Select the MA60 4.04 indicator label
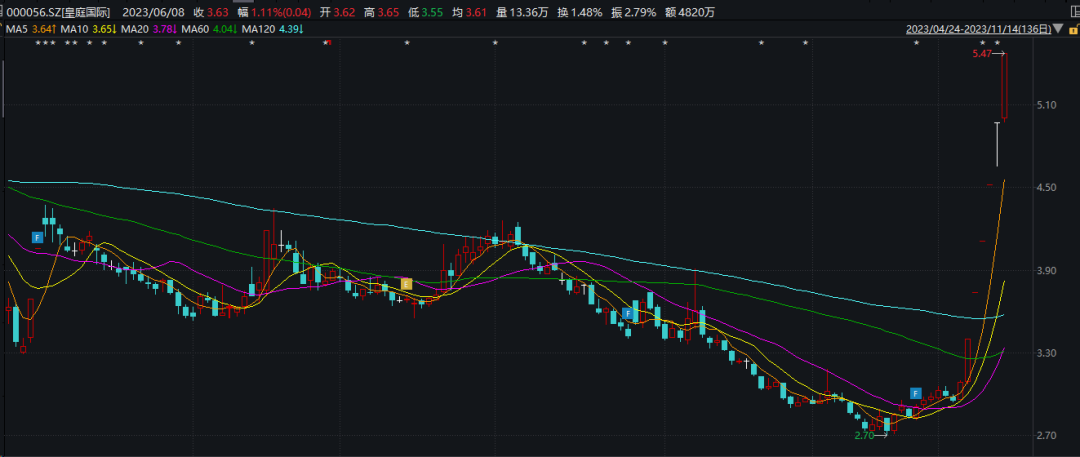 (x=209, y=29)
